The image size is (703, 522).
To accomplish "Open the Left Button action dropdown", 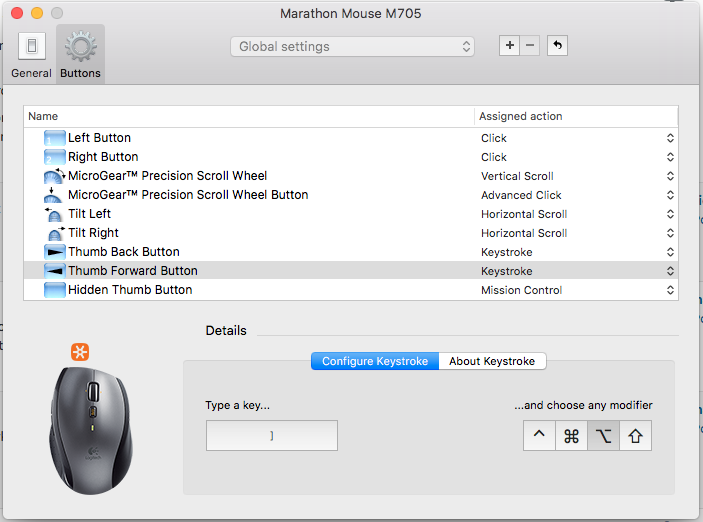I will click(x=670, y=138).
